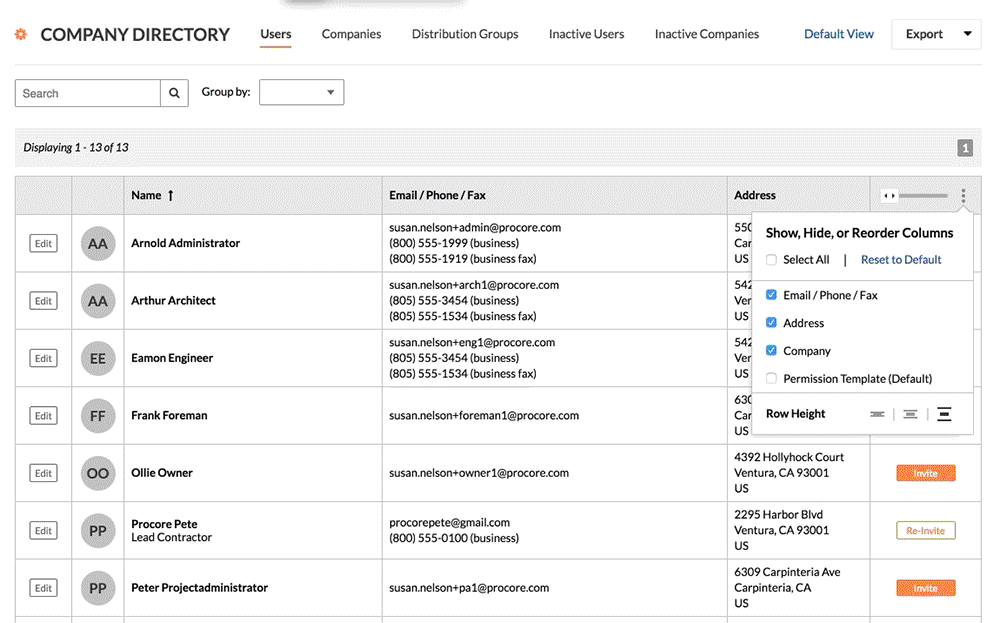
Task: Click the name Peter Projectadministrator
Action: coord(200,587)
